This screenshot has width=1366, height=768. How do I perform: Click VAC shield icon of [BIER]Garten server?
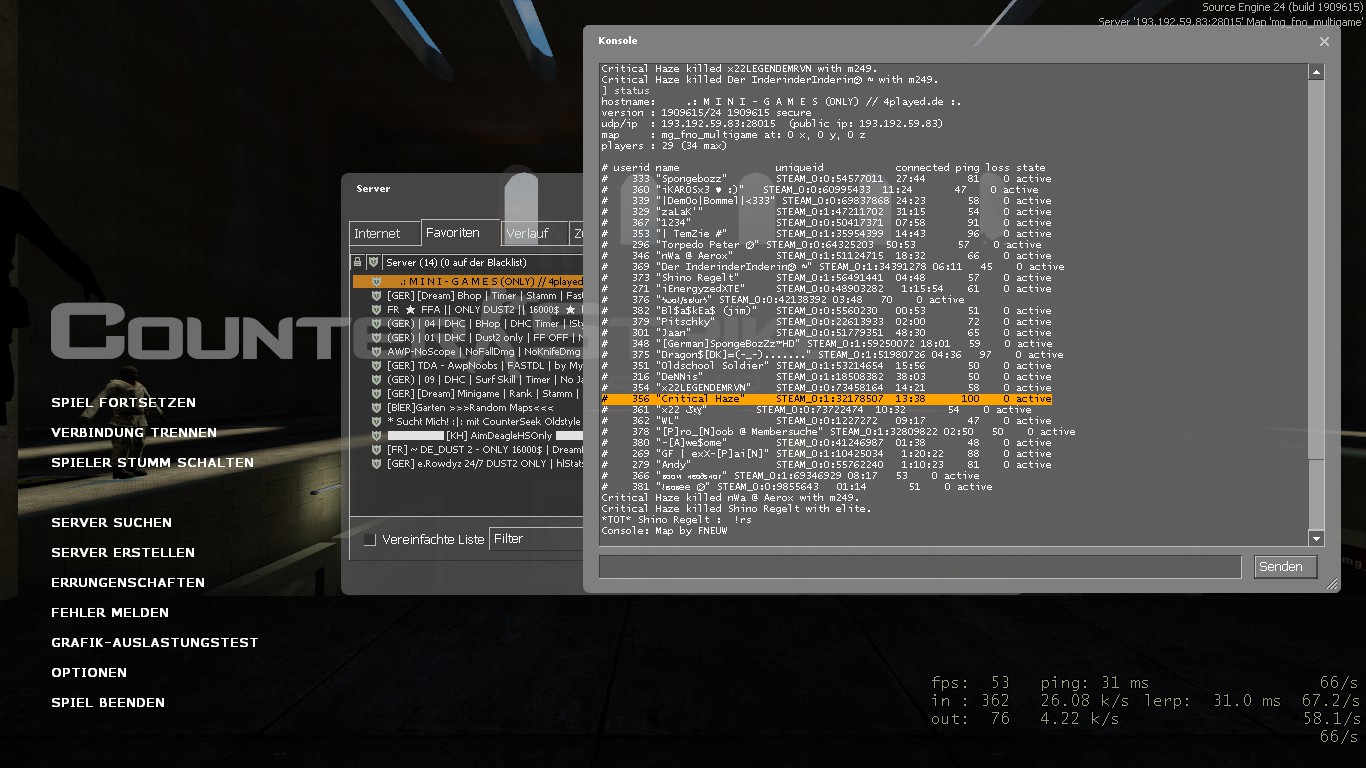click(x=376, y=408)
